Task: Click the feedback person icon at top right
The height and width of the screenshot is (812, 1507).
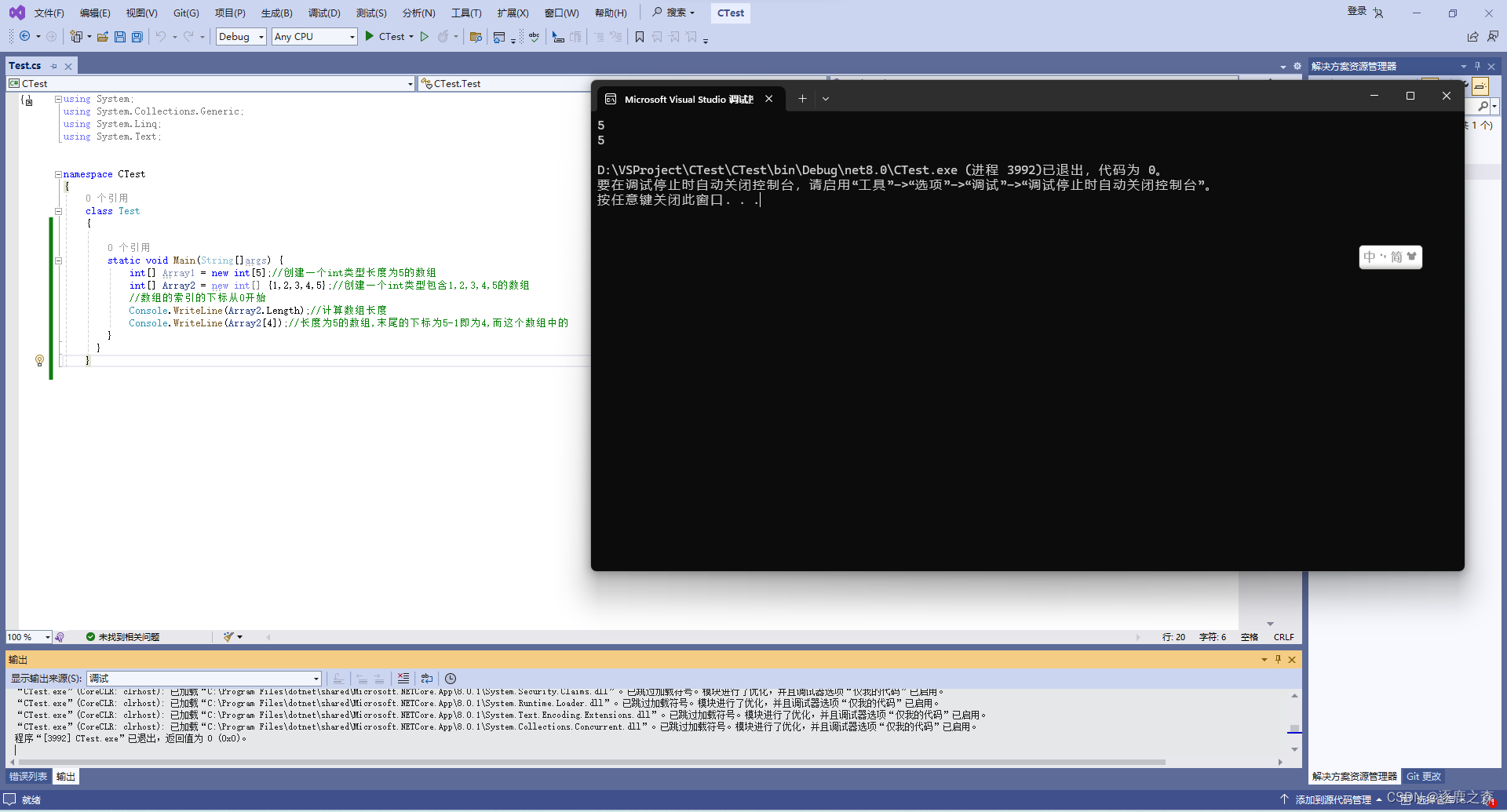Action: pyautogui.click(x=1492, y=36)
